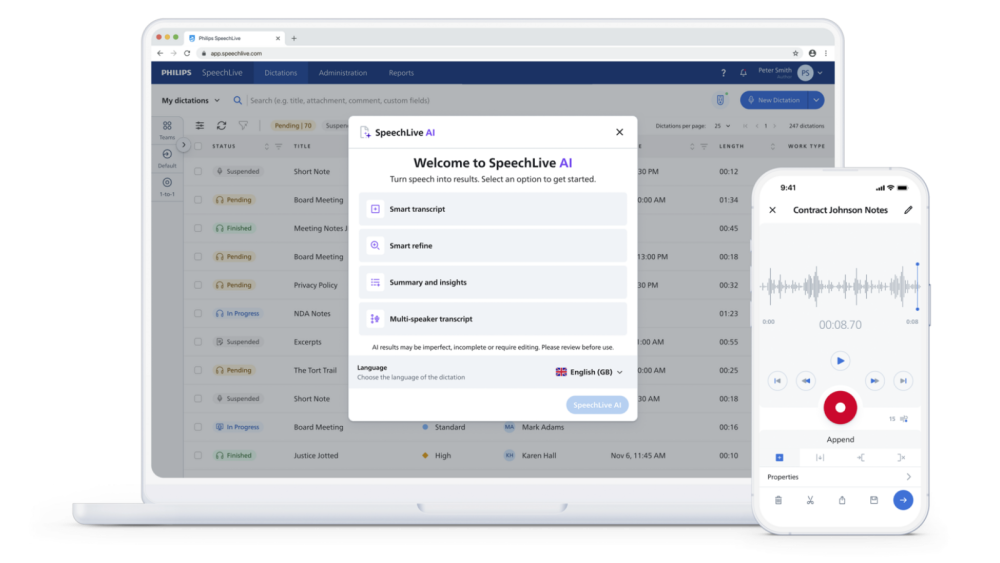Open the Administration tab

pos(342,73)
